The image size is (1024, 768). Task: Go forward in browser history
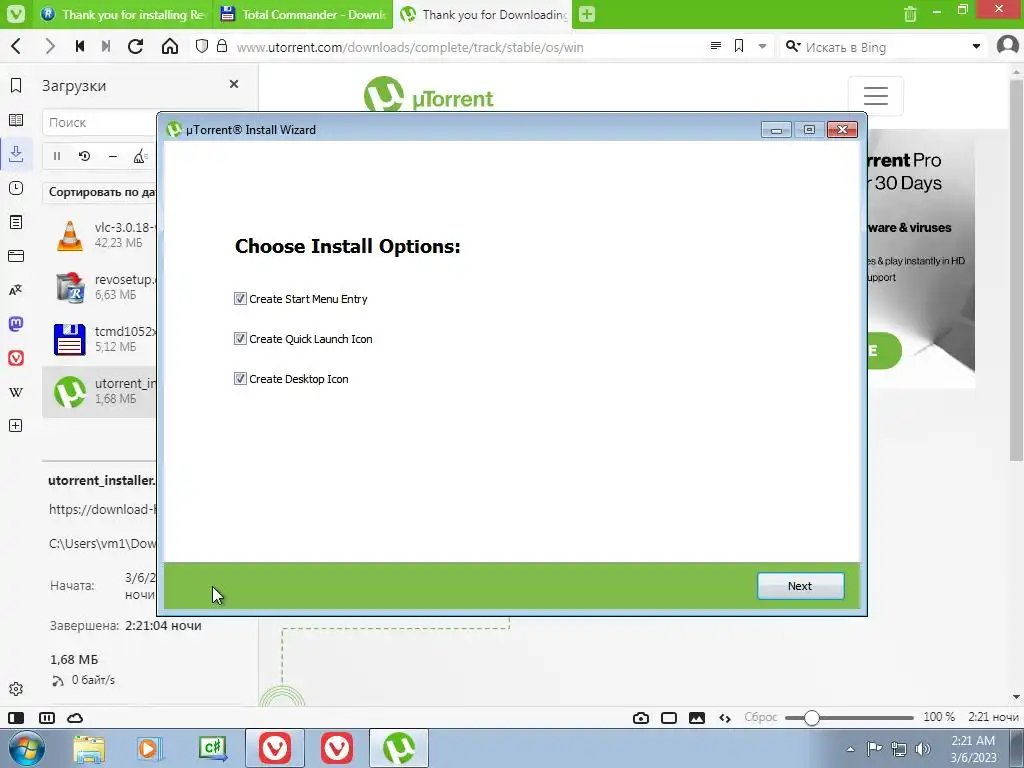click(50, 46)
